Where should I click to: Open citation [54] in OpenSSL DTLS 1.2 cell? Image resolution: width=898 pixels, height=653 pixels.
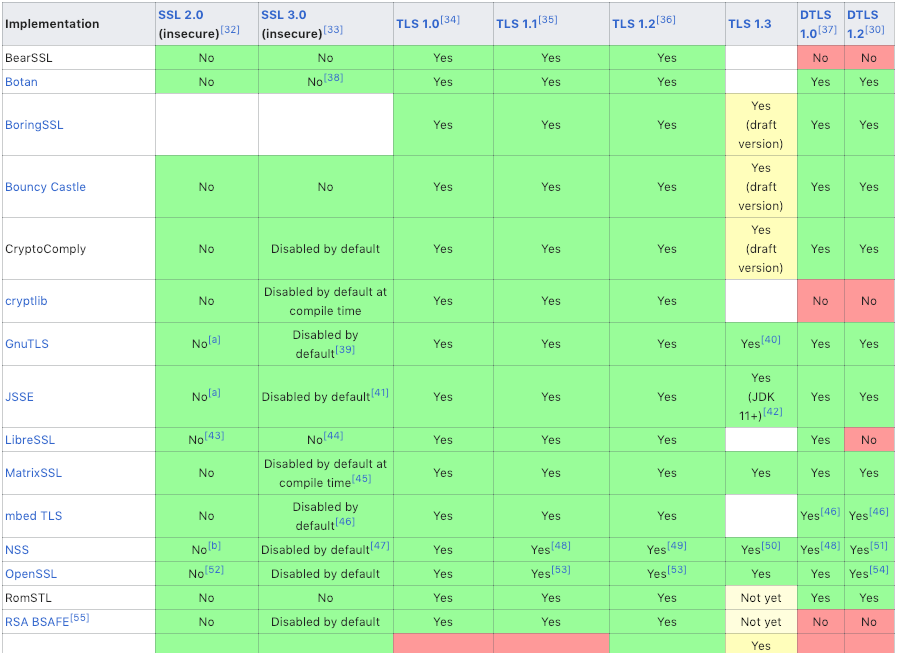click(879, 569)
